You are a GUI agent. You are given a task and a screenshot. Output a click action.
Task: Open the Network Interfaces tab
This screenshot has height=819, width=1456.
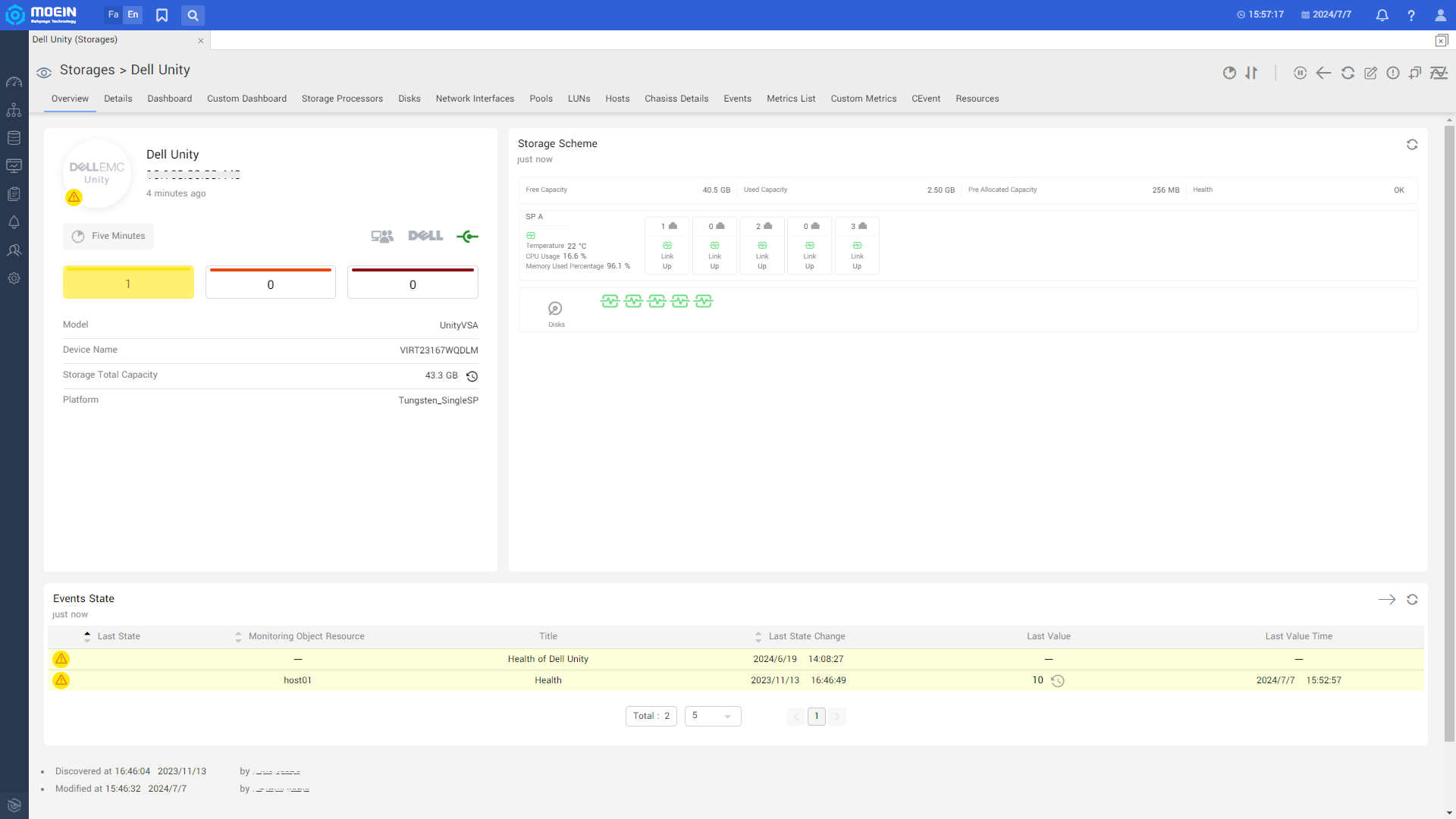(475, 99)
